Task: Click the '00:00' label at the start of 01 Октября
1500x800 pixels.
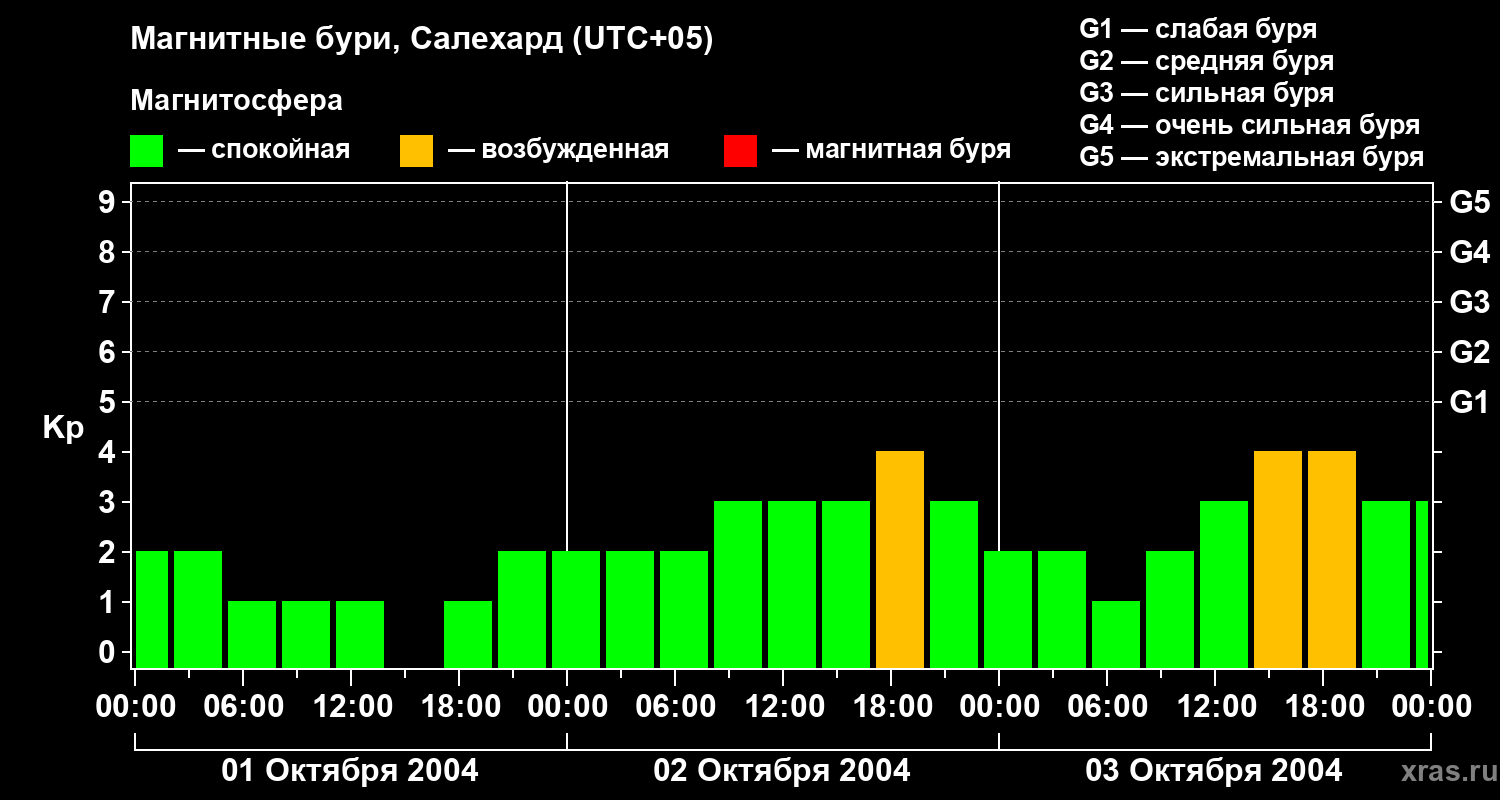Action: click(x=135, y=707)
